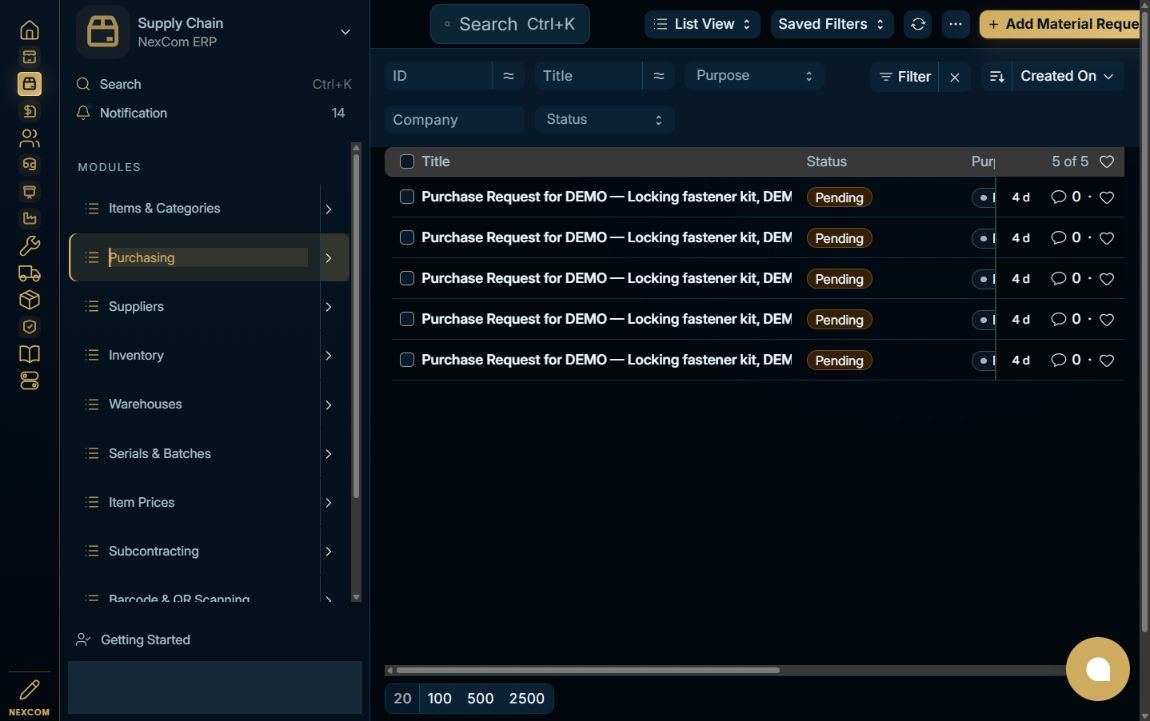Open the factory manufacturing icon in rail
The image size is (1150, 721).
tap(29, 218)
